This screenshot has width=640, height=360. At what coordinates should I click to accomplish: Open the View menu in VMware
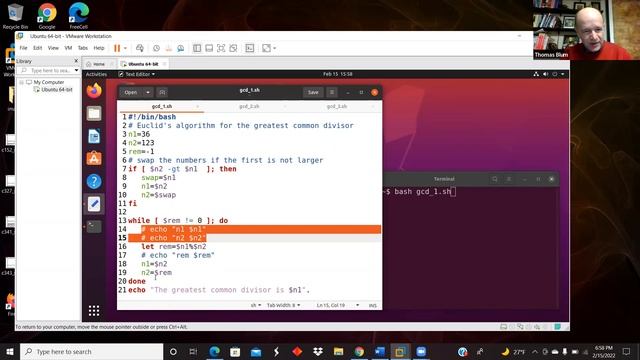pyautogui.click(x=53, y=48)
